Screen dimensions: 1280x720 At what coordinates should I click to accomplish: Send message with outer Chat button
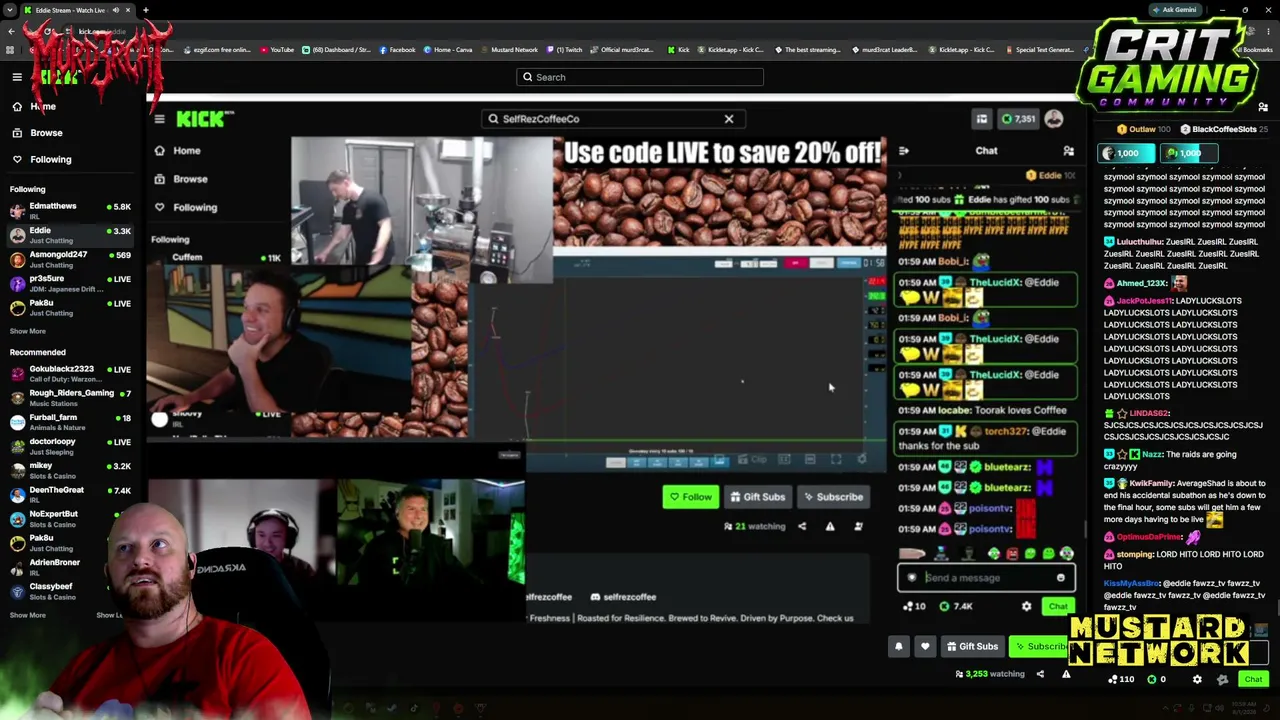point(1253,680)
